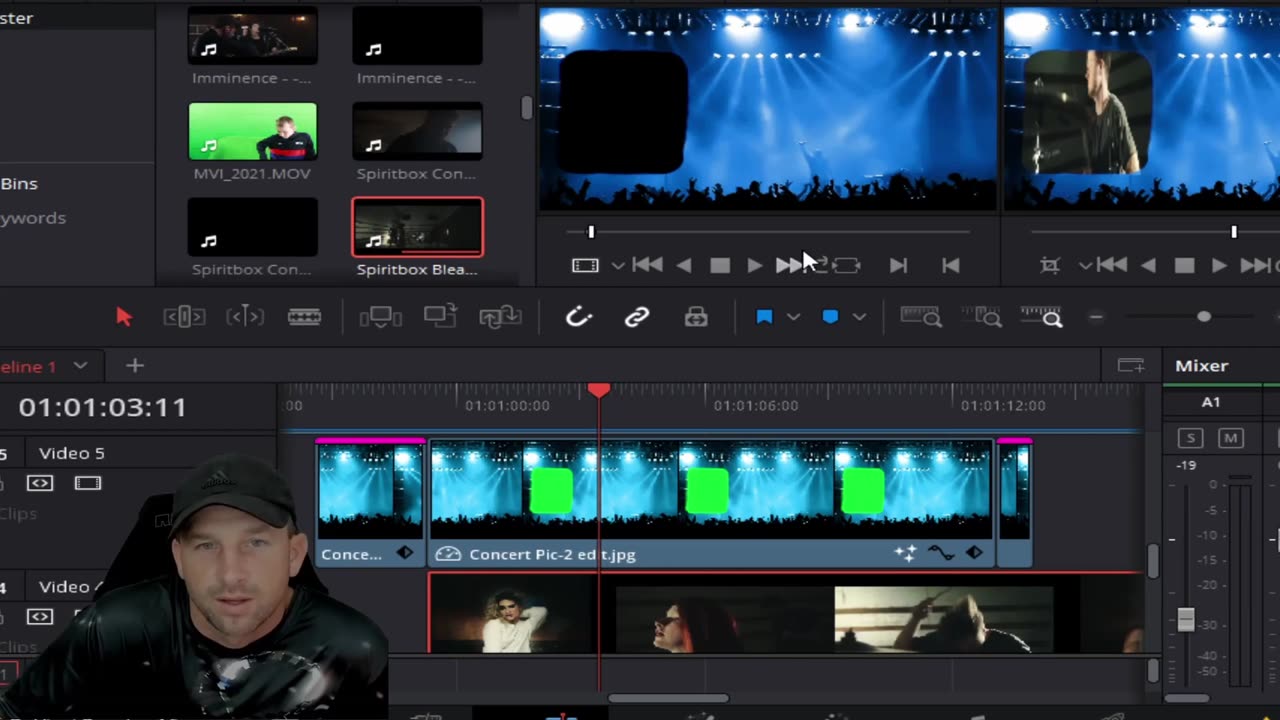Select the MVI_2021.MOV media thumbnail
The image size is (1280, 720).
(253, 131)
